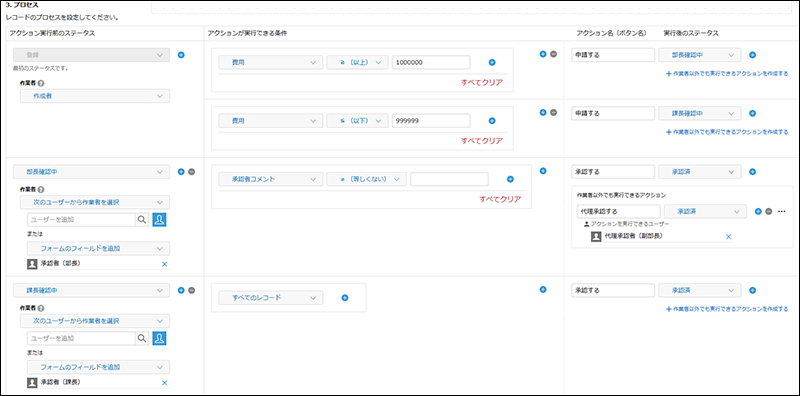Open the 承認者コメント field dropdown

click(x=270, y=179)
